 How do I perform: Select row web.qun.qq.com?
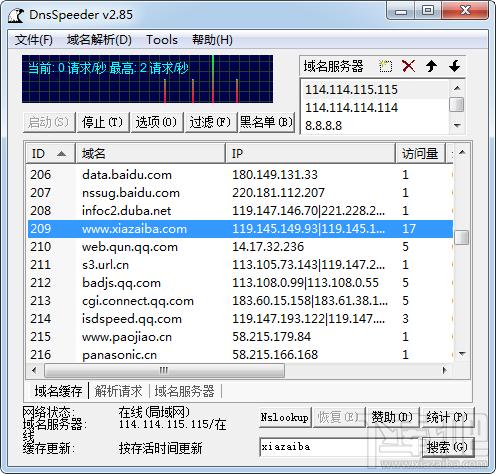point(240,247)
